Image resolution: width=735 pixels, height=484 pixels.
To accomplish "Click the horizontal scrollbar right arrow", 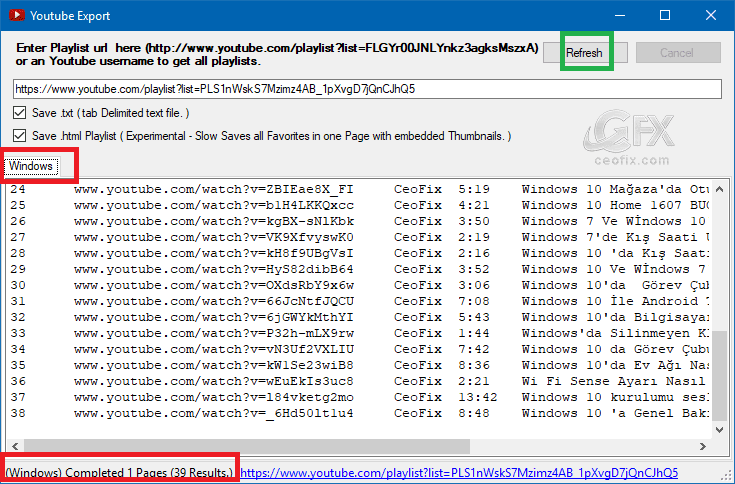I will tap(703, 447).
